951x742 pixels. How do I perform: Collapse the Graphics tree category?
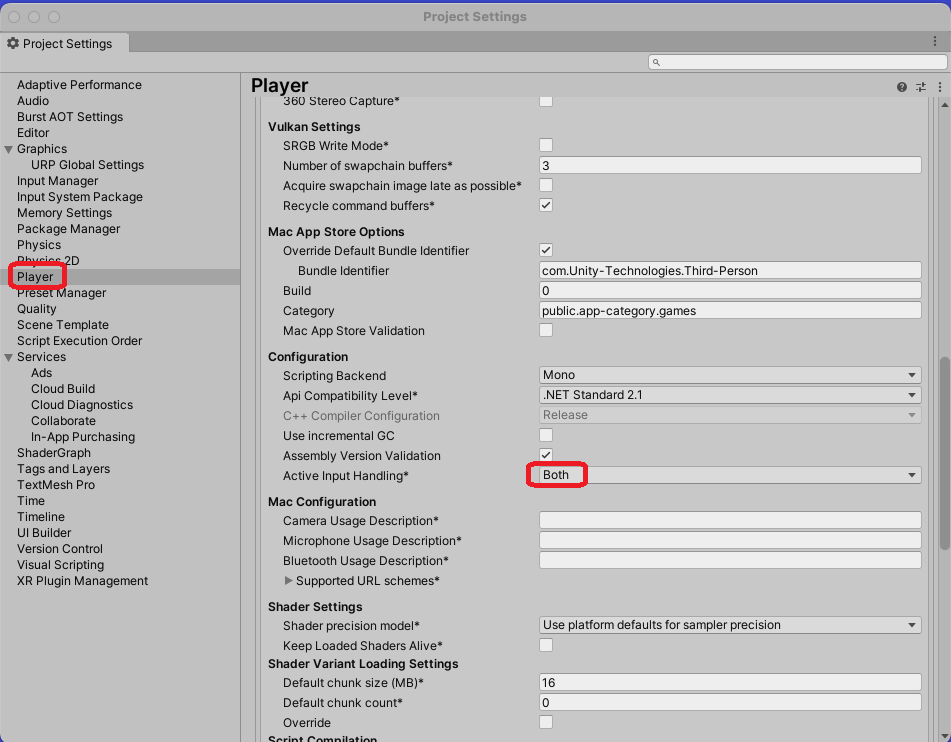[9, 149]
